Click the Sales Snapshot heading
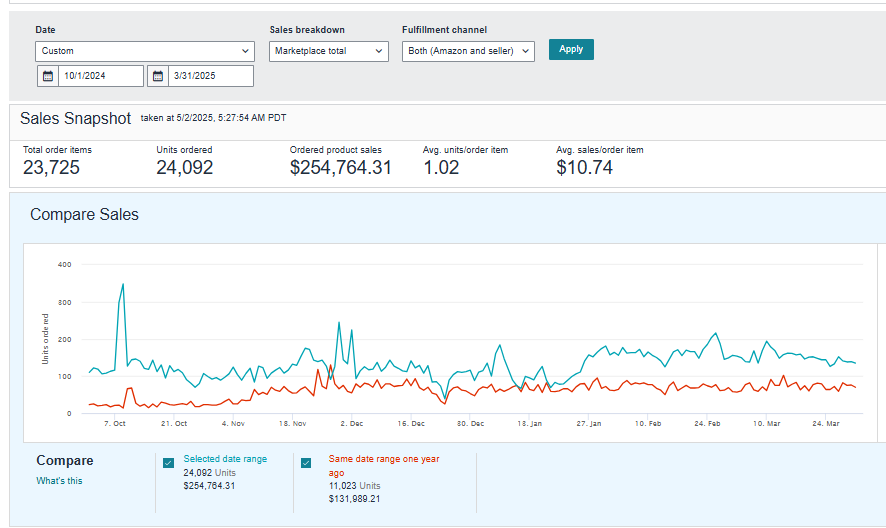 coord(76,118)
